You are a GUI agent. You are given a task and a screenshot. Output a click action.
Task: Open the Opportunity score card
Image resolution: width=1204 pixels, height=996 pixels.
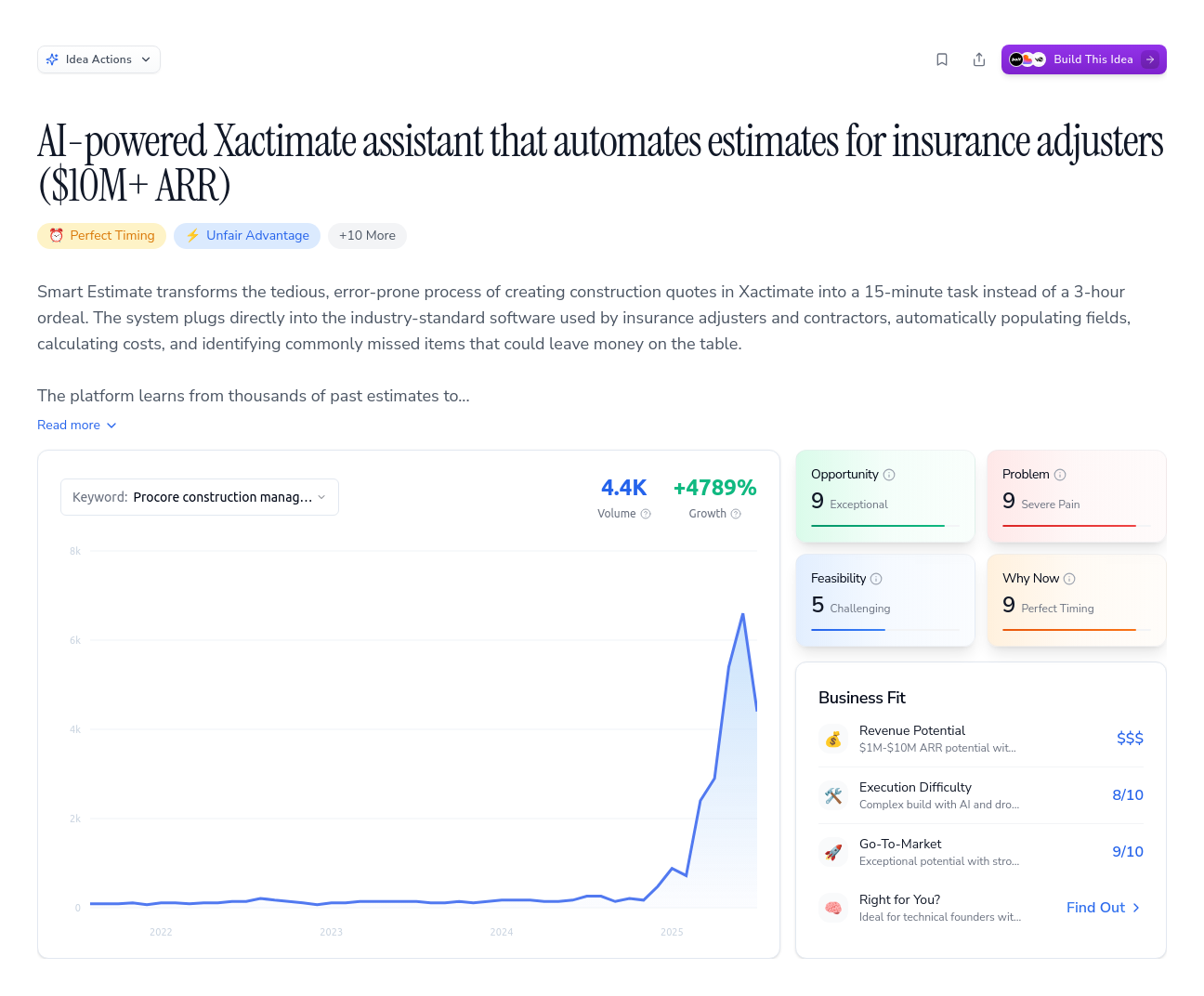885,496
